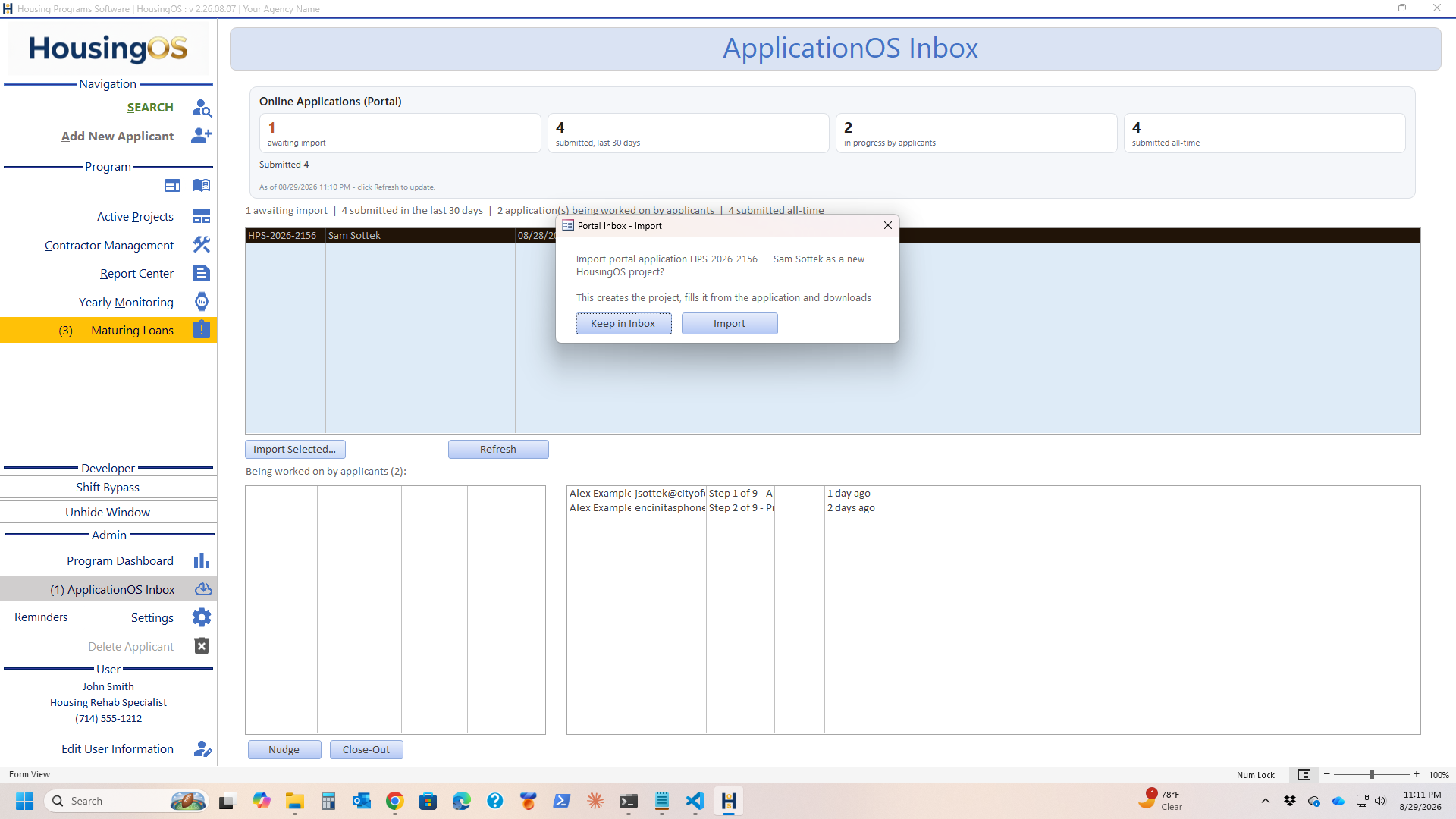
Task: Click the ApplicationOS Inbox cloud icon
Action: click(203, 589)
